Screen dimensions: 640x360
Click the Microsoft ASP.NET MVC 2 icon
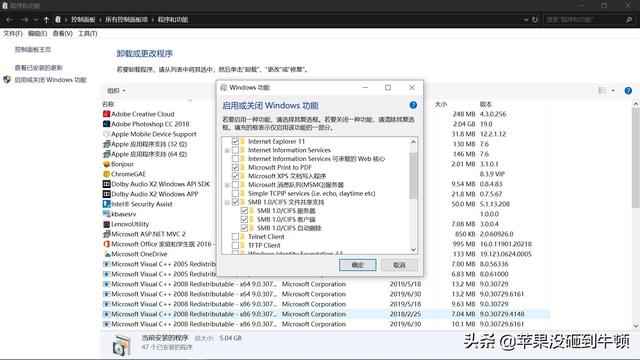click(107, 234)
